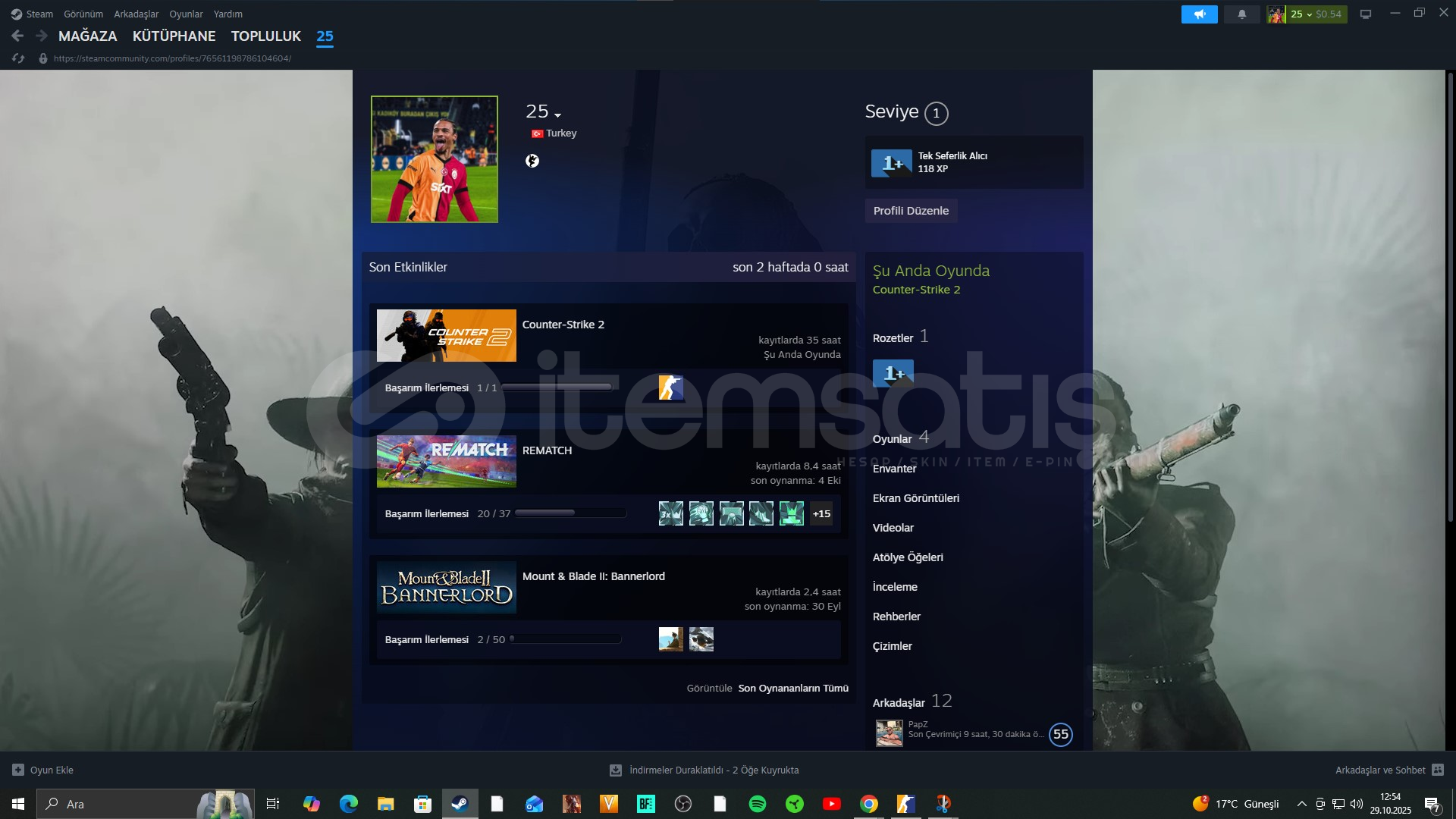Click the back navigation arrow
Screen dimensions: 1456x819
click(x=17, y=36)
